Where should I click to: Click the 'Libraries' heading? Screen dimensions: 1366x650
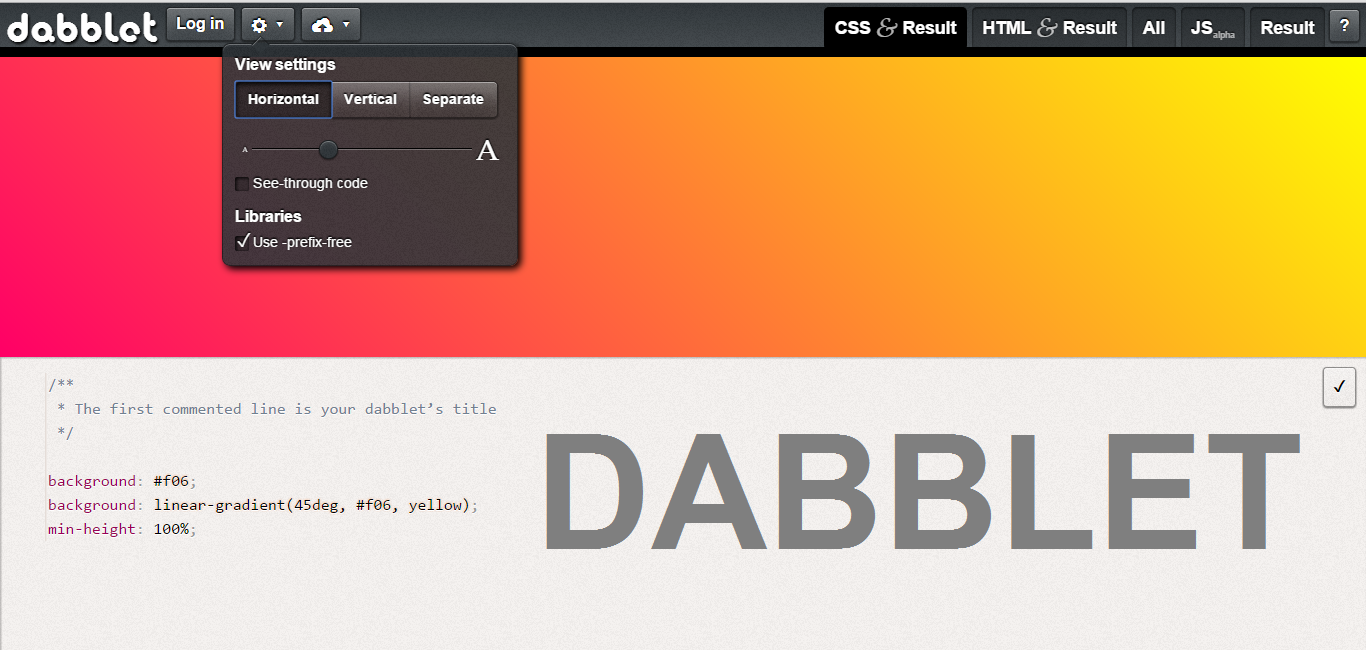tap(268, 216)
